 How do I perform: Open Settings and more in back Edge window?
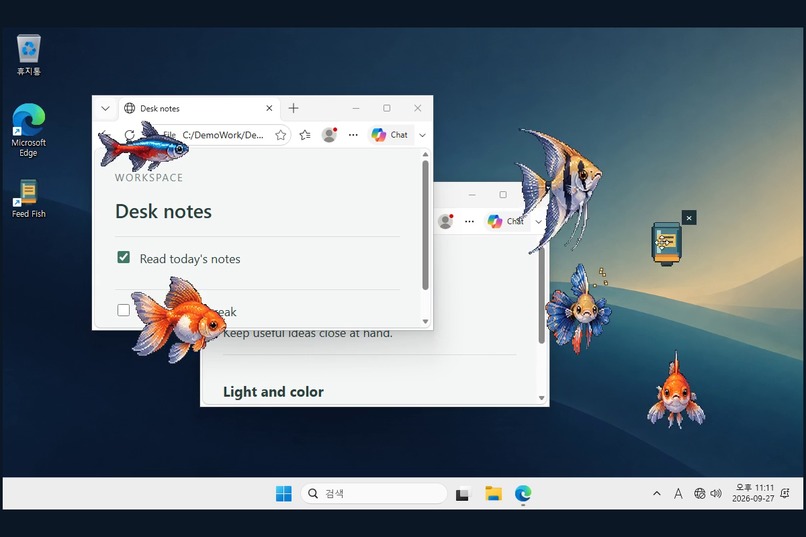pos(469,221)
